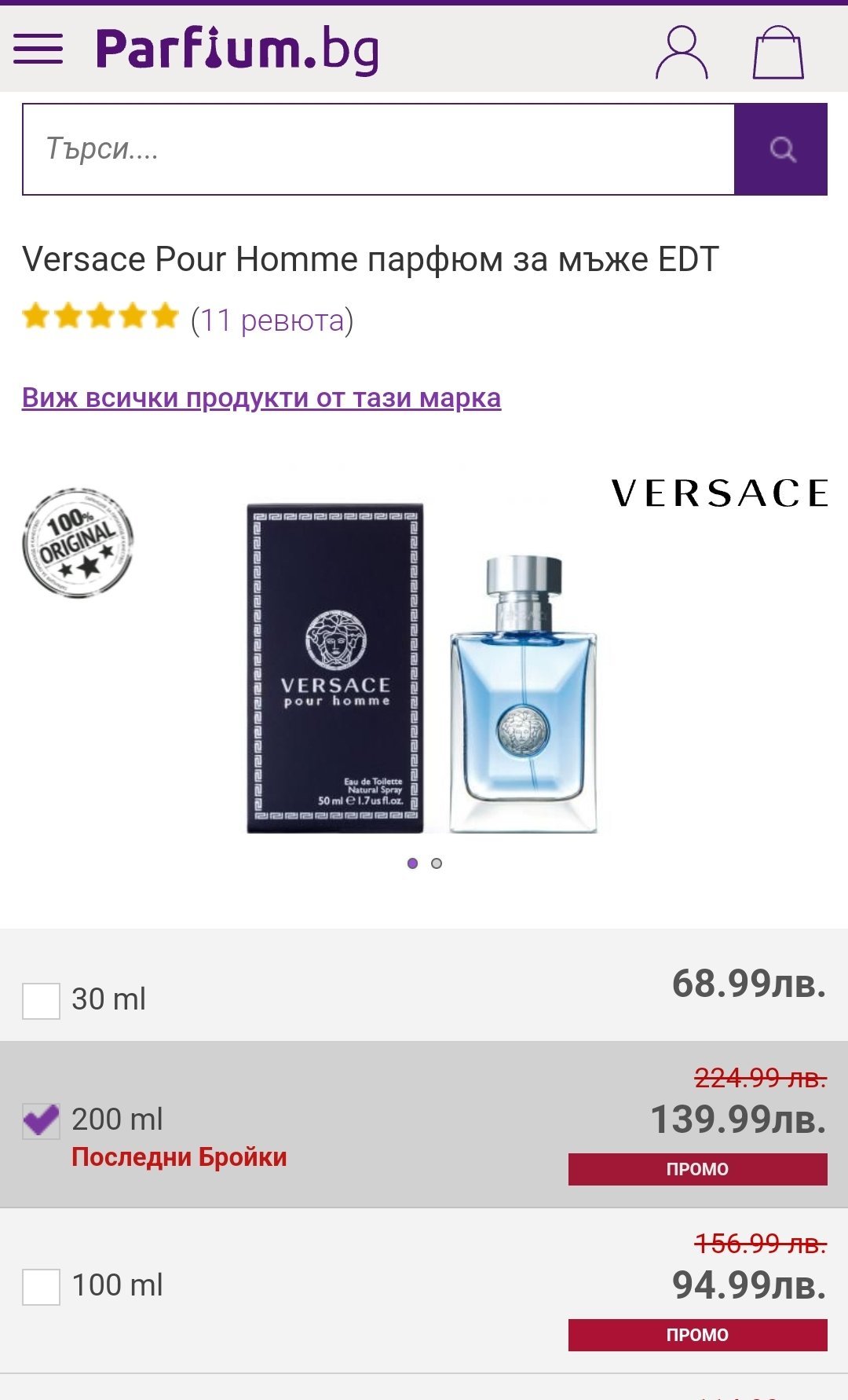Check the 30 ml size option
This screenshot has height=1400, width=848.
click(41, 1001)
